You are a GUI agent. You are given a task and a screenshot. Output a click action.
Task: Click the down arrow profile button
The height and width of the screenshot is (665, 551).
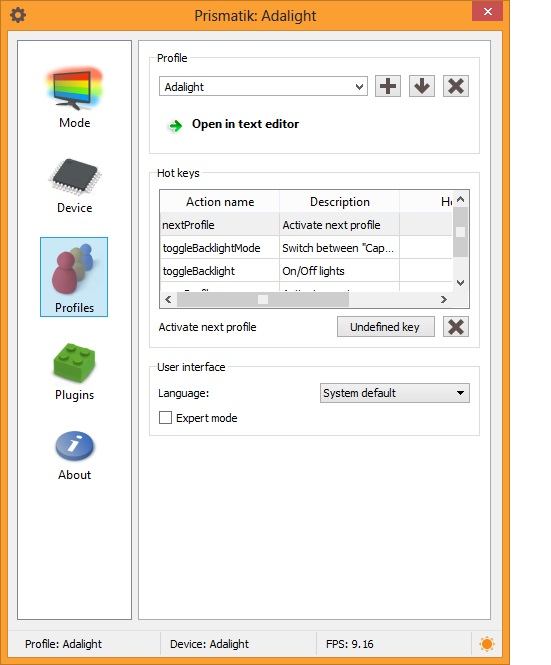[x=422, y=87]
